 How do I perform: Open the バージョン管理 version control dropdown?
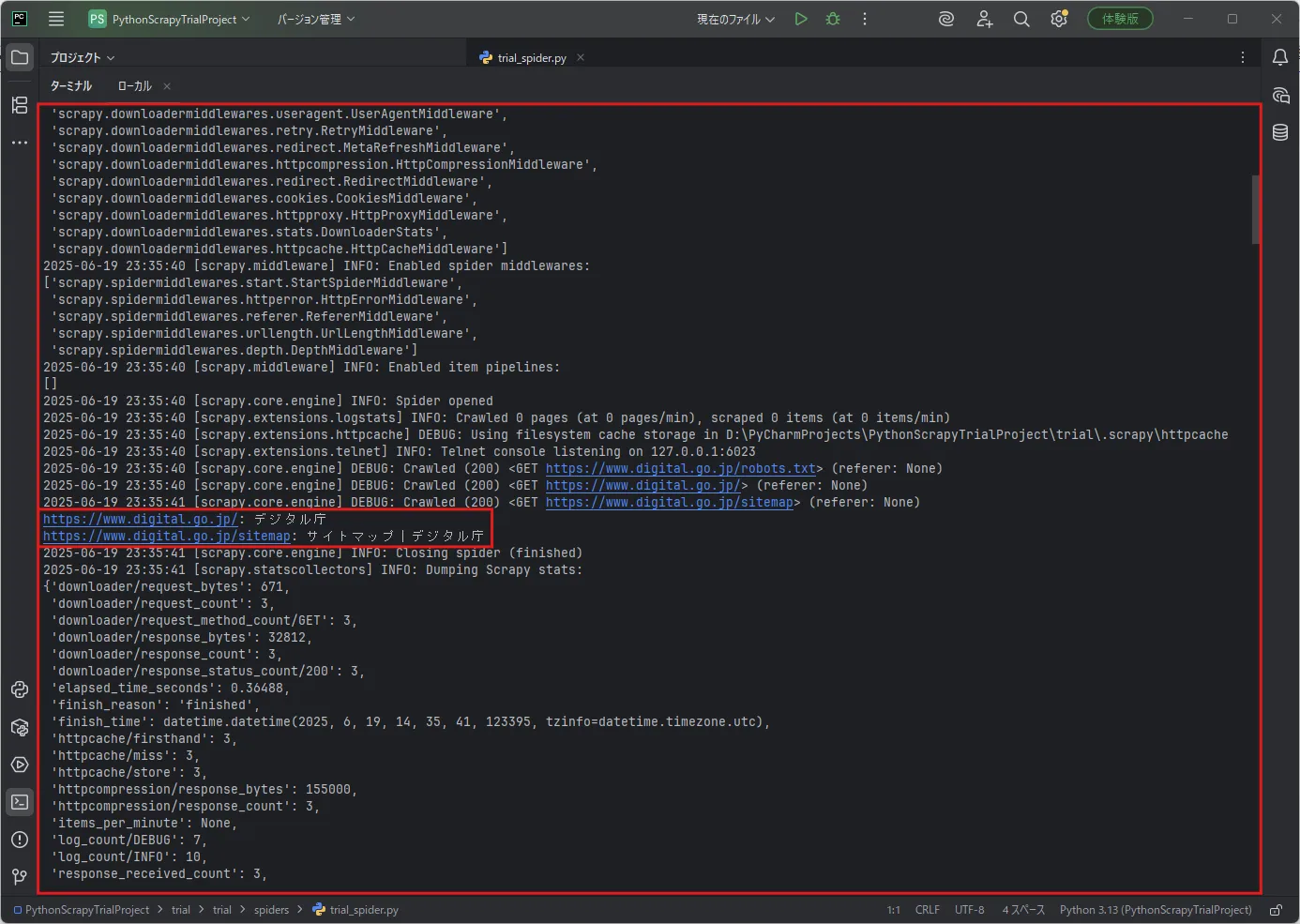click(x=316, y=19)
